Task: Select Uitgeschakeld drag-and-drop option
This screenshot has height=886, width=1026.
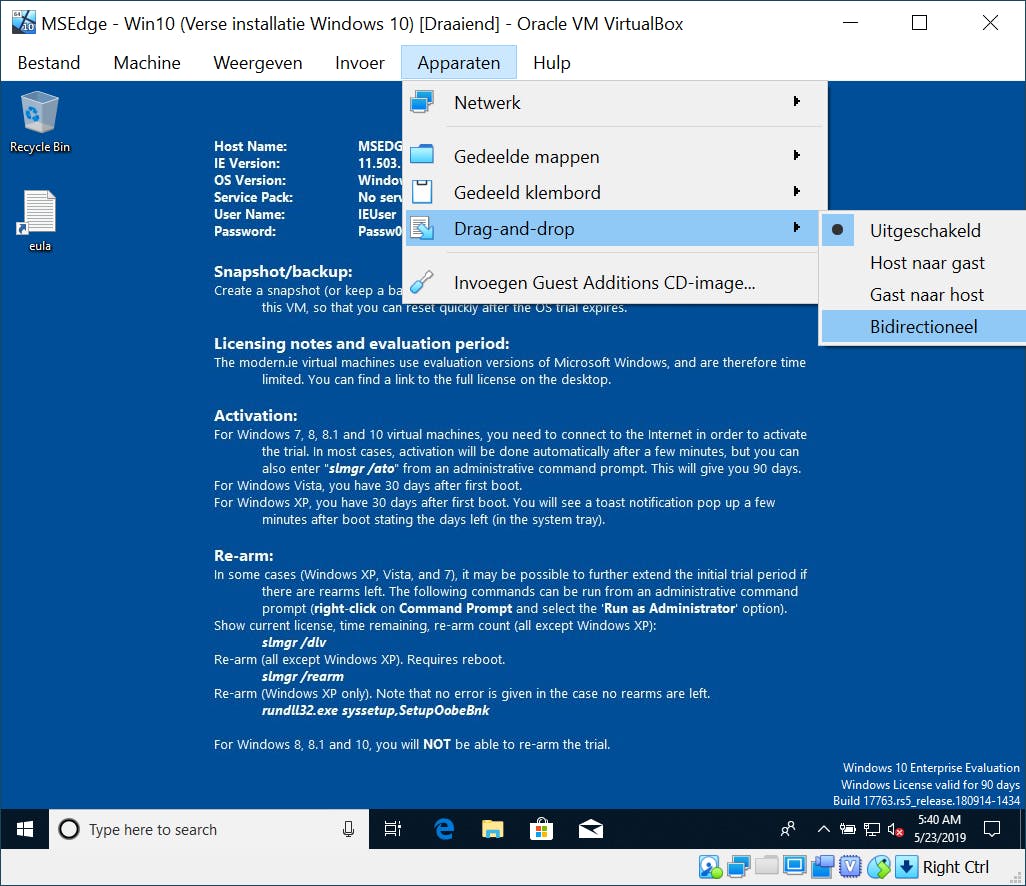Action: click(925, 230)
